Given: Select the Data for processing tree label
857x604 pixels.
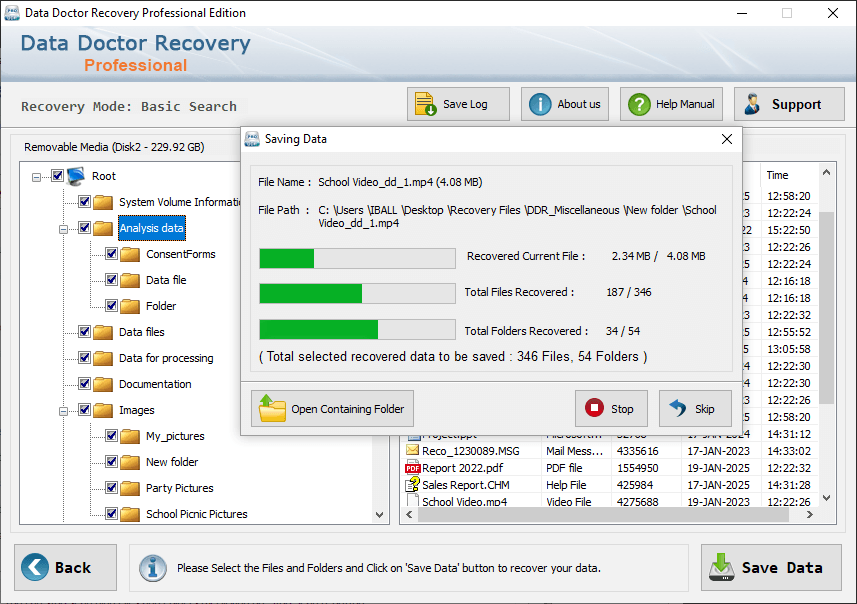Looking at the screenshot, I should click(166, 358).
